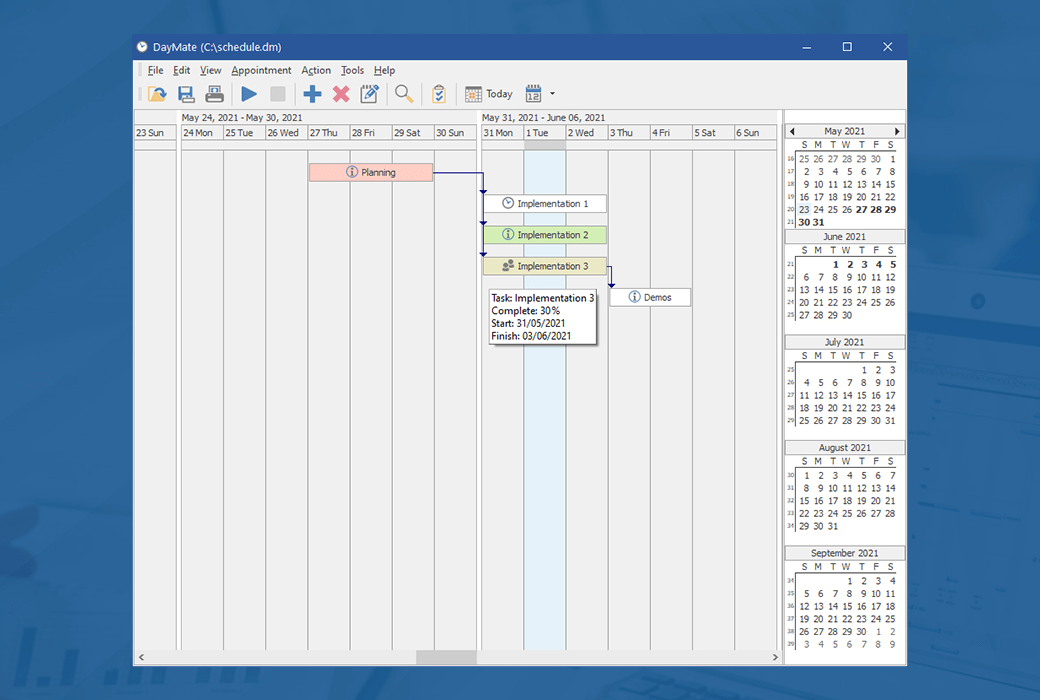1040x700 pixels.
Task: Click the 31 Mon day column header
Action: pos(502,133)
